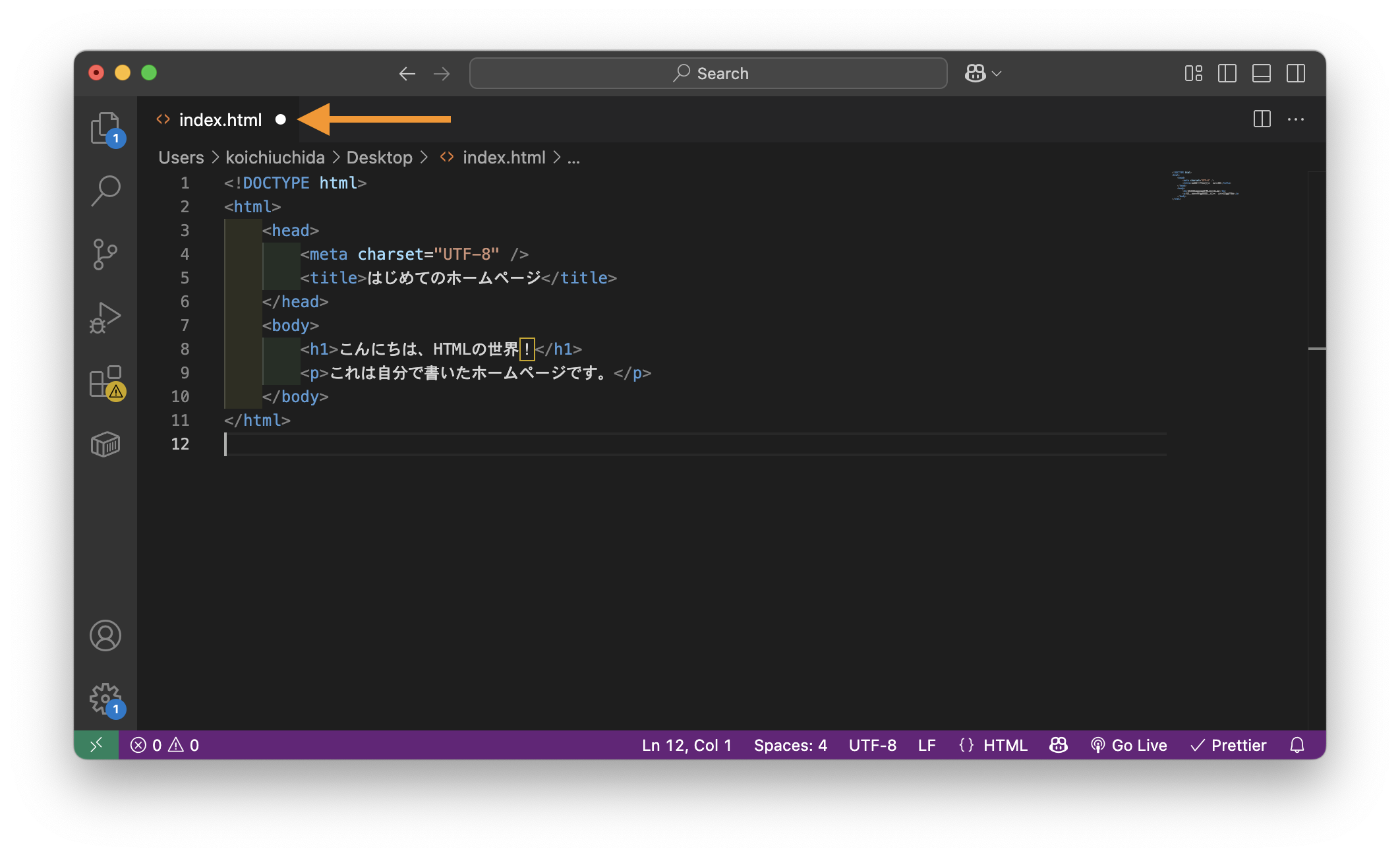1400x857 pixels.
Task: Expand the Copilot dropdown chevron
Action: 997,73
